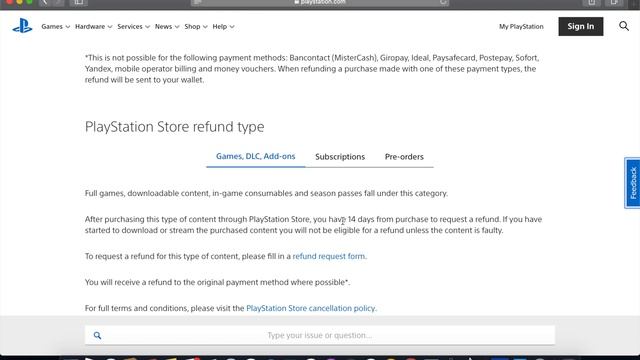Click the Sign In button
This screenshot has width=640, height=360.
coord(580,27)
